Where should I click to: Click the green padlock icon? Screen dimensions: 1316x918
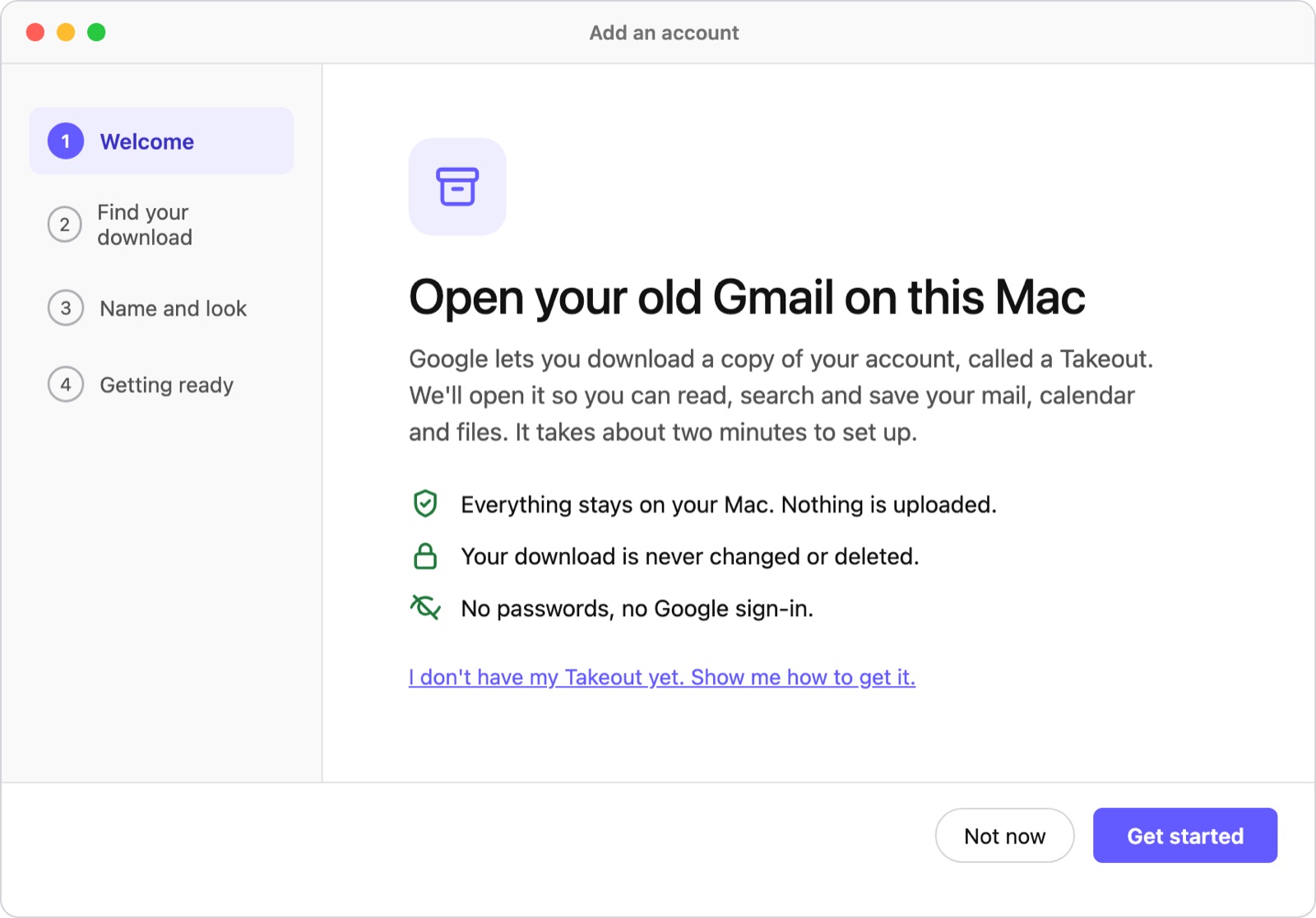[x=425, y=556]
